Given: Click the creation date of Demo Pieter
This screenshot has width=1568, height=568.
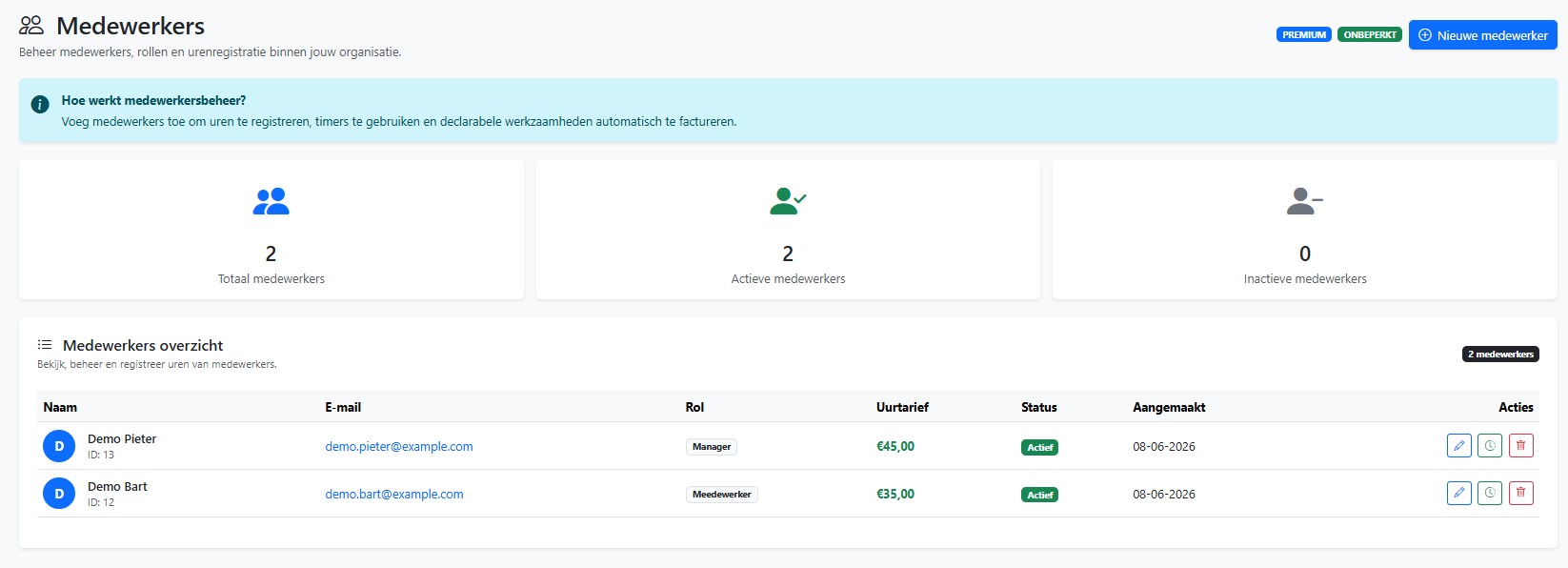Looking at the screenshot, I should (1164, 446).
